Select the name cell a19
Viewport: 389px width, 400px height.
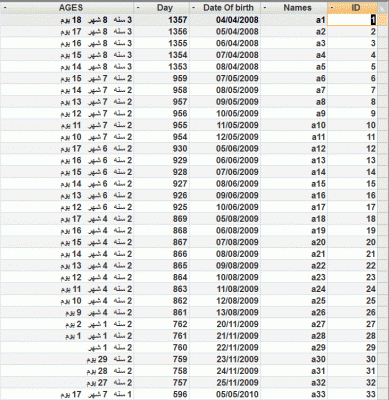coord(294,230)
